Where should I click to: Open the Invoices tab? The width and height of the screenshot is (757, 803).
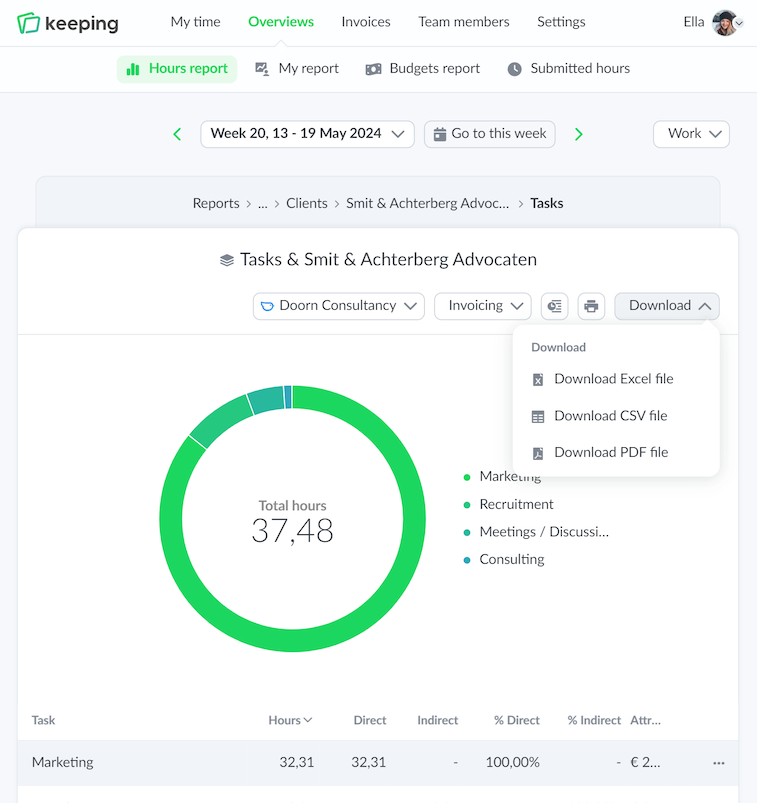click(366, 22)
